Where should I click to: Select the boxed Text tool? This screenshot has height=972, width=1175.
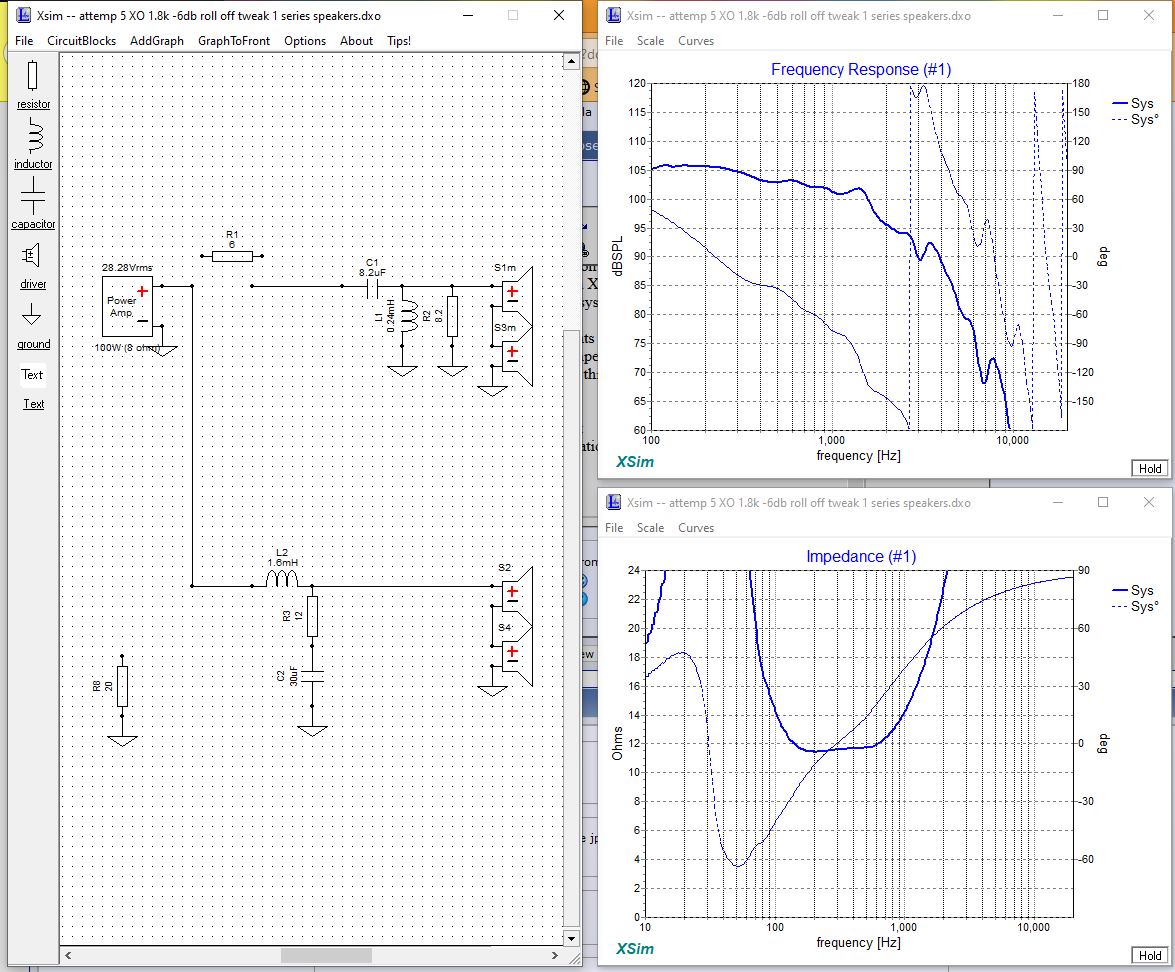[32, 374]
